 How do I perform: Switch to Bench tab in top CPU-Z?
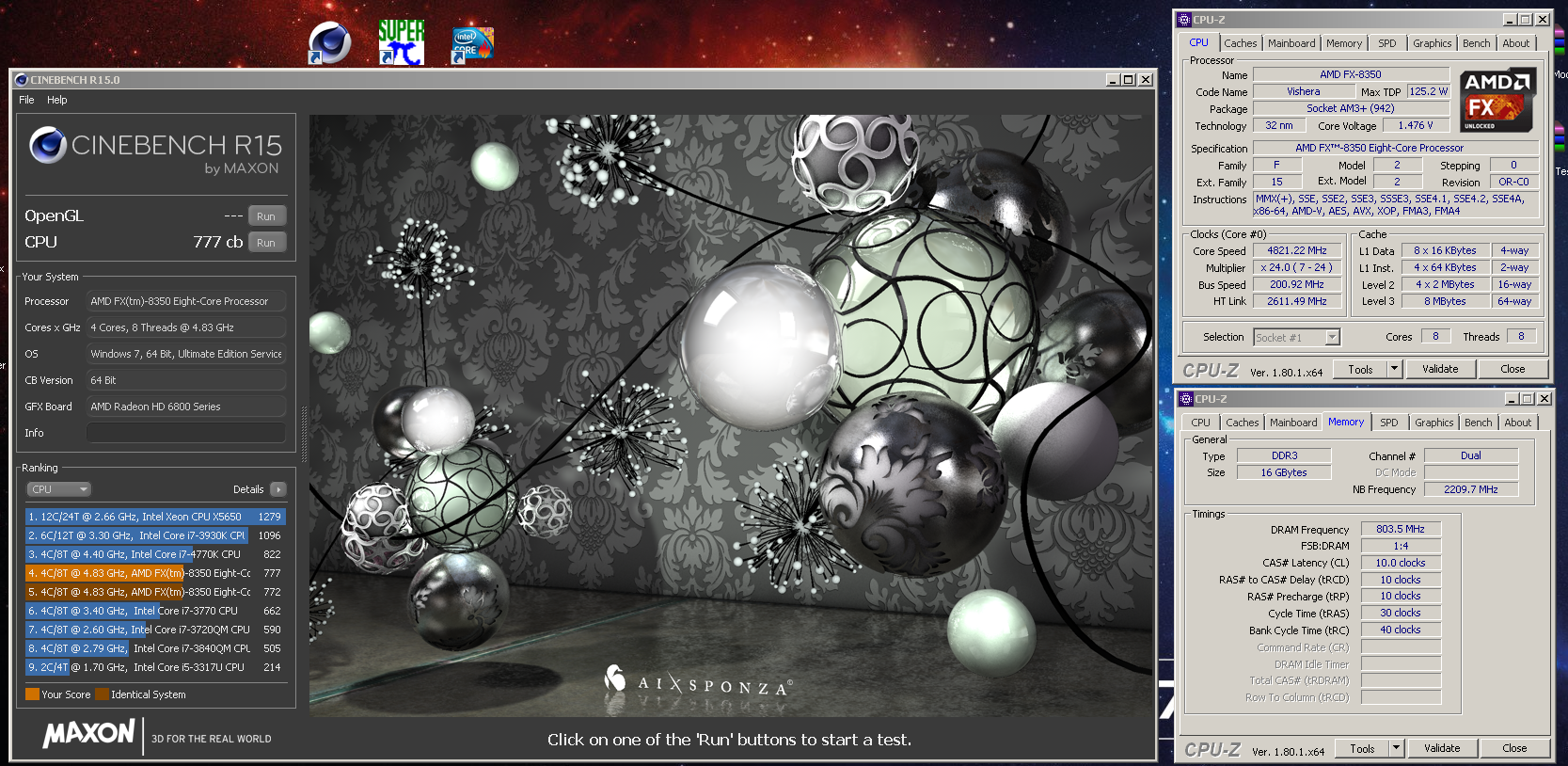pos(1476,43)
